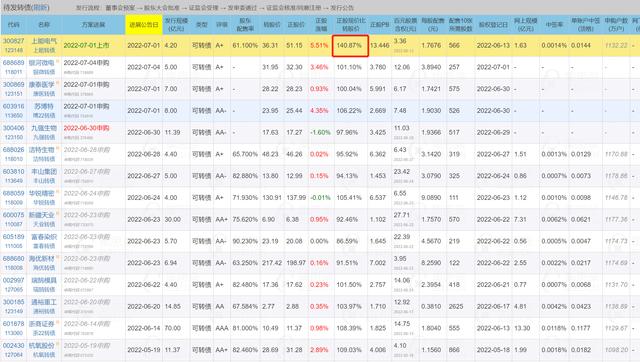Click per-share placement 9.0890
This screenshot has width=640, height=362.
(431, 198)
